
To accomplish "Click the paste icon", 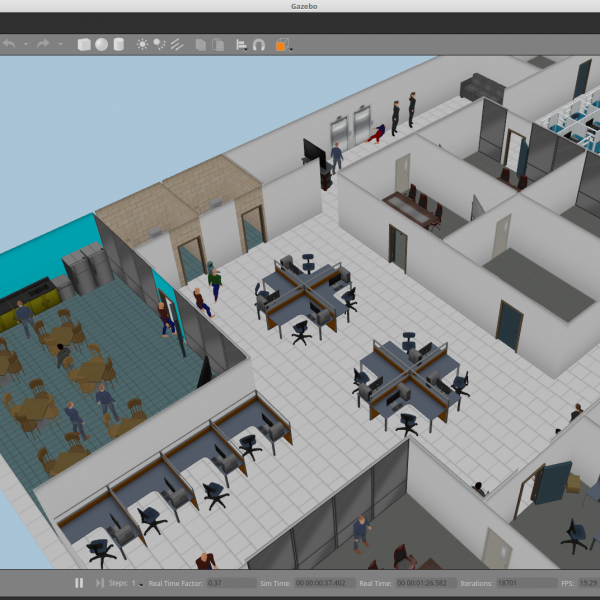I will [x=218, y=44].
